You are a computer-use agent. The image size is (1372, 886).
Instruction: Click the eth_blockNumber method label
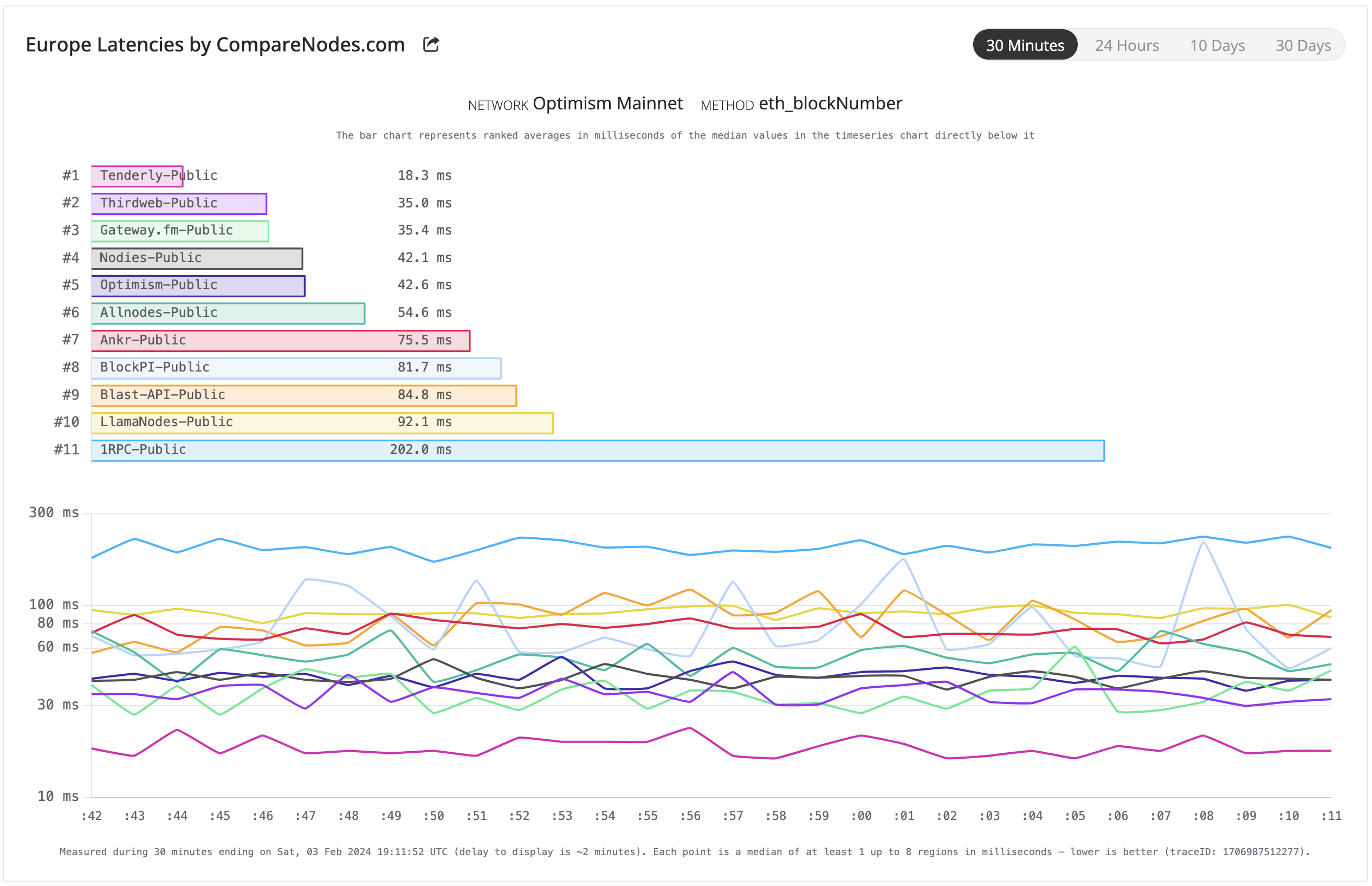831,103
